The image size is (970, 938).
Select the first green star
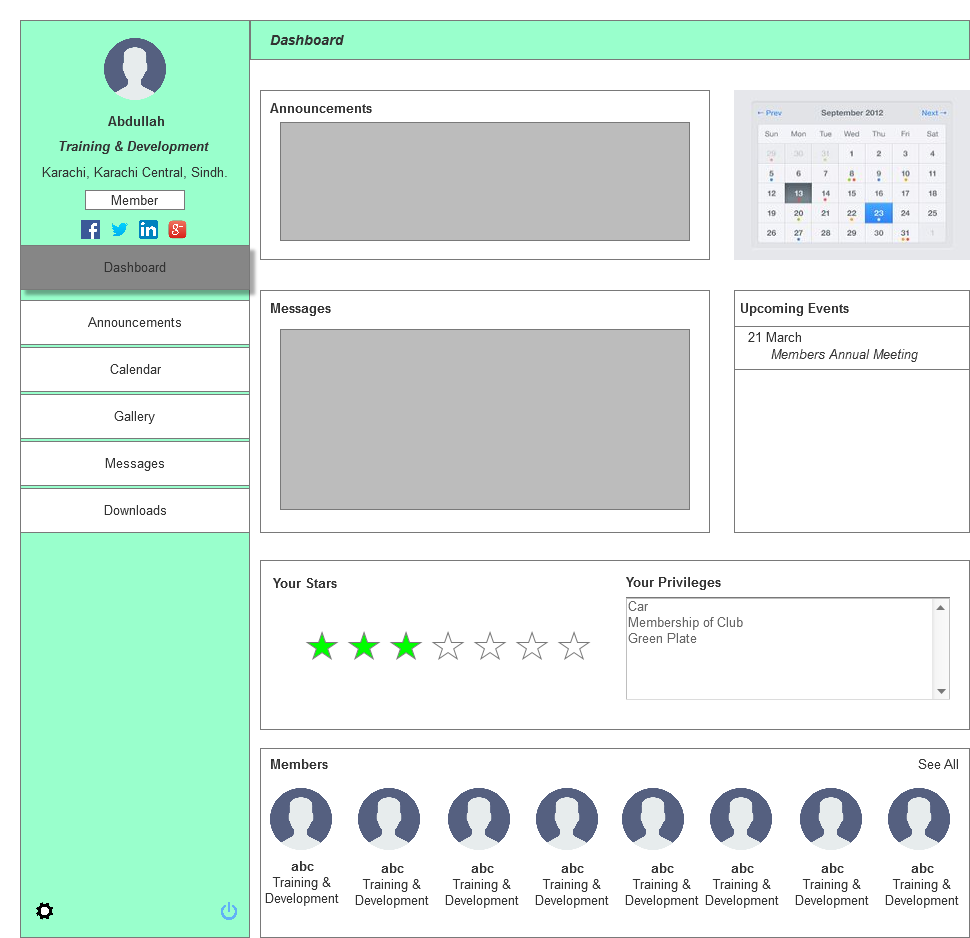pyautogui.click(x=322, y=647)
